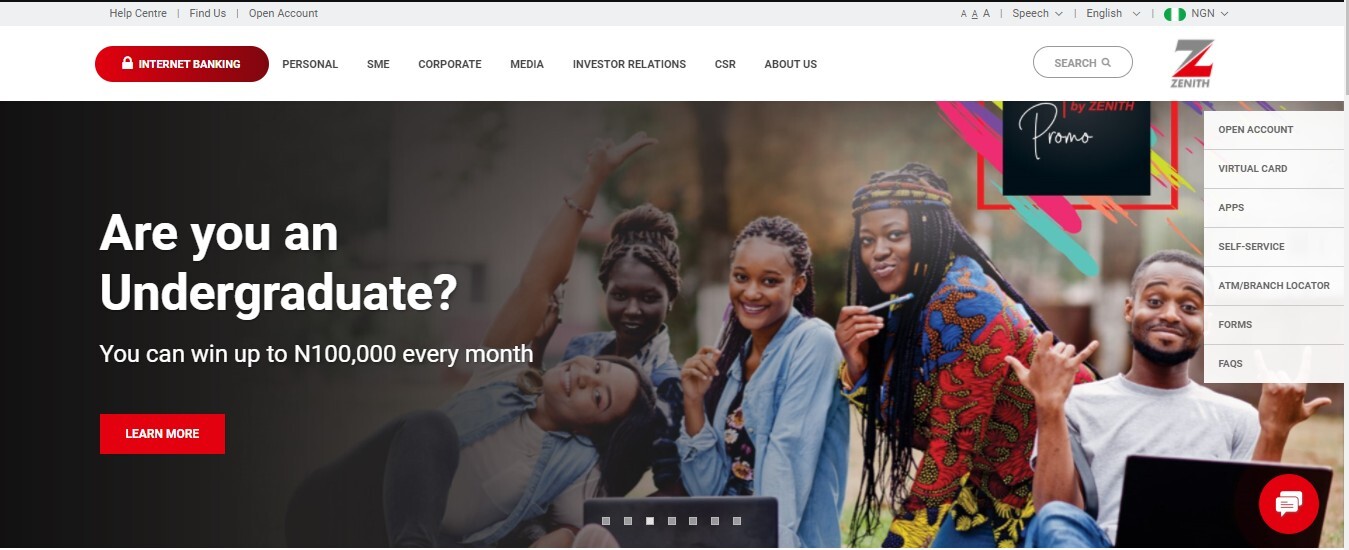The width and height of the screenshot is (1349, 550).
Task: Select the medium underlined font size A
Action: click(x=975, y=14)
